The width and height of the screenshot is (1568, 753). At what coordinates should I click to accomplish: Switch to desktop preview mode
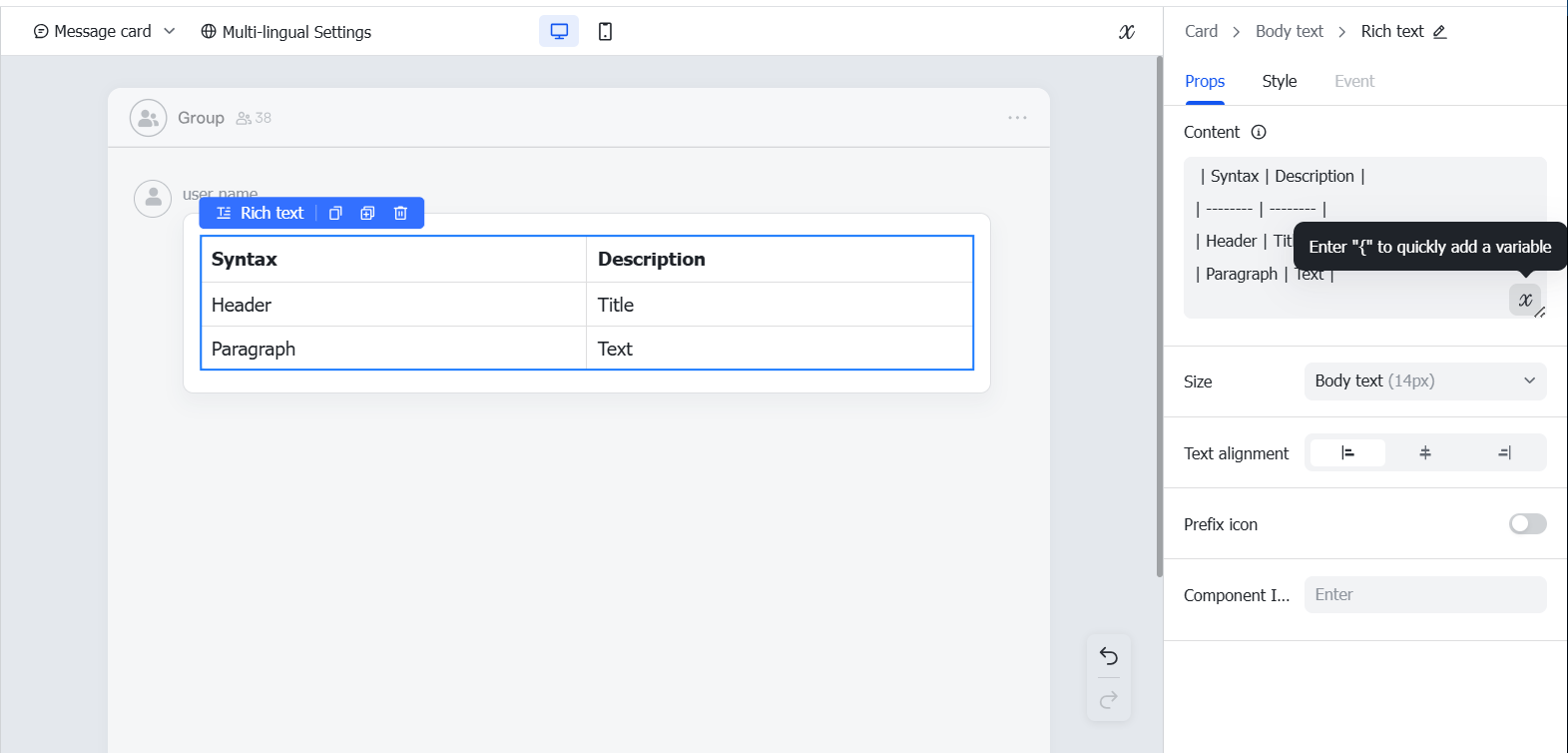pyautogui.click(x=559, y=31)
